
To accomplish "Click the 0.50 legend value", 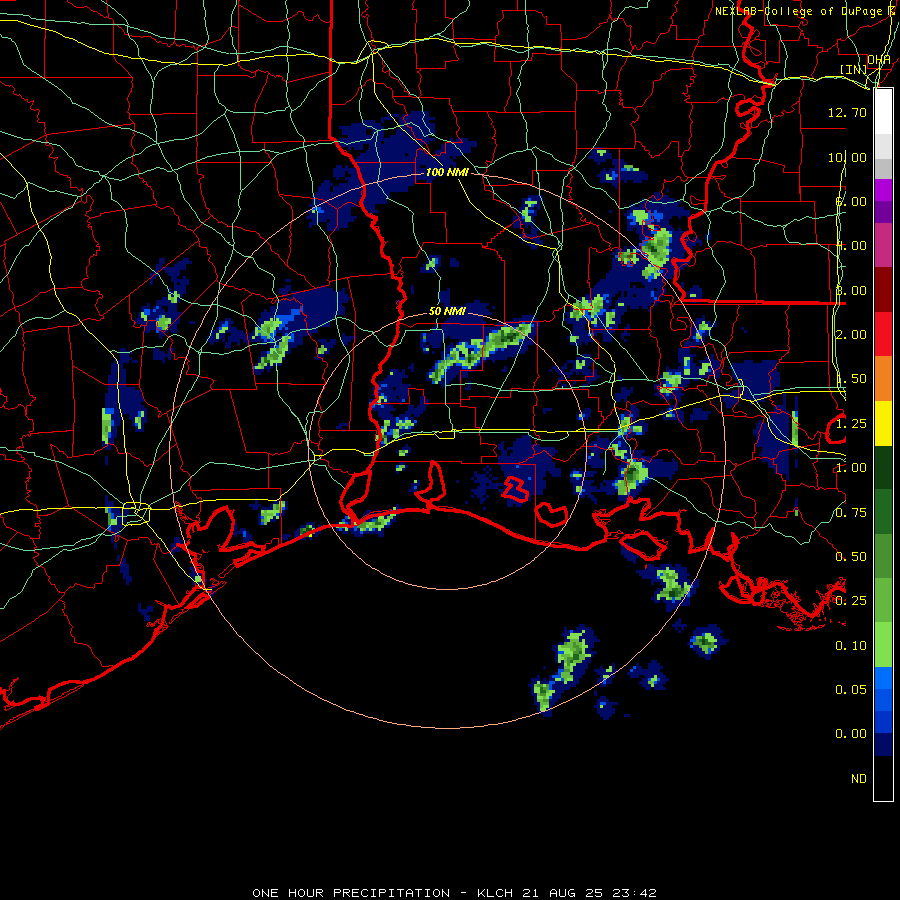I will 851,557.
